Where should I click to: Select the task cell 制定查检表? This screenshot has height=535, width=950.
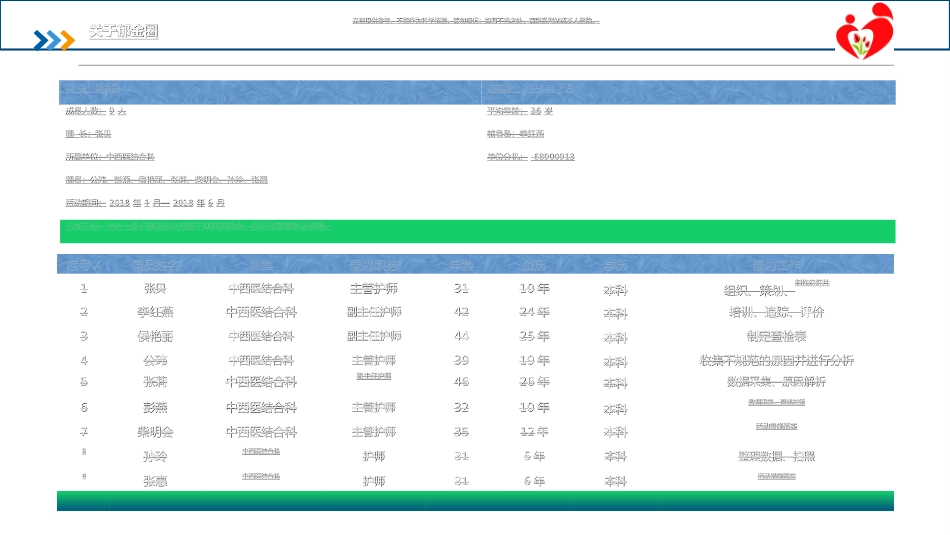coord(776,336)
